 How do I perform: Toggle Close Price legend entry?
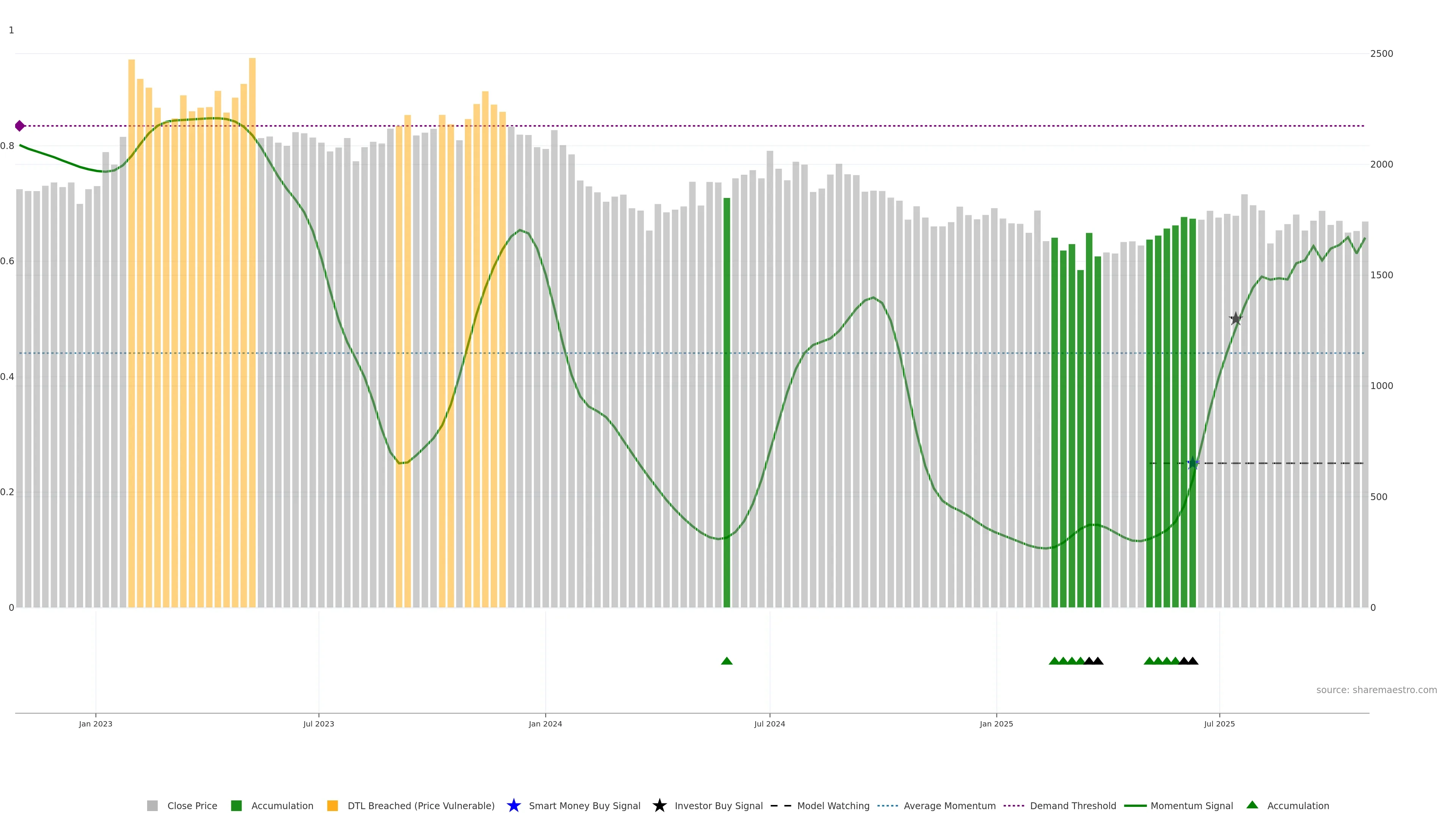point(191,806)
